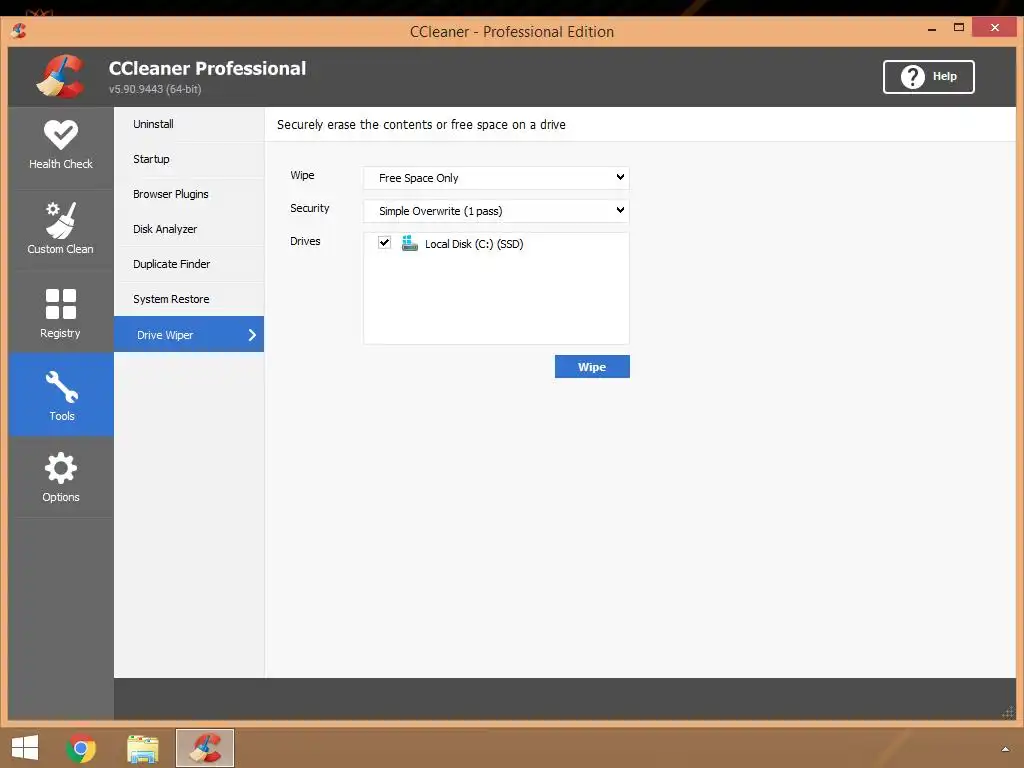The height and width of the screenshot is (768, 1024).
Task: Click the CCleaner taskbar button
Action: tap(204, 748)
